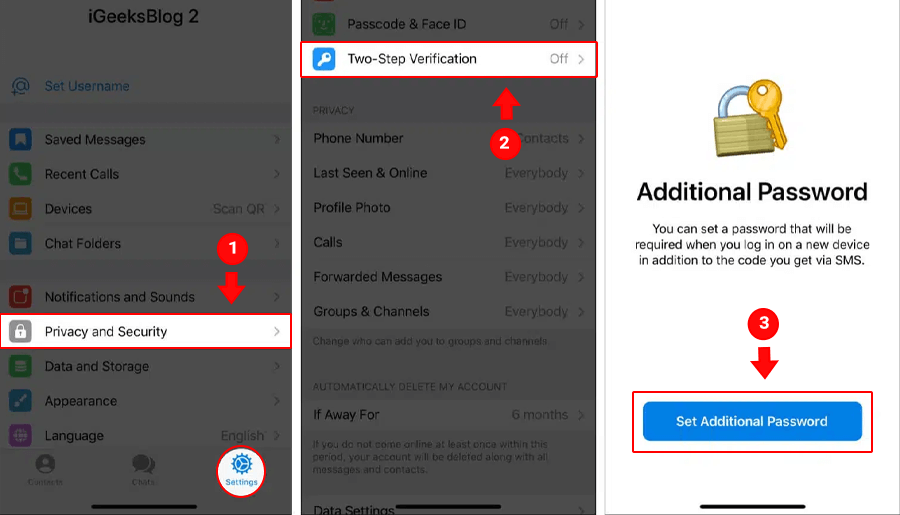900x515 pixels.
Task: Click the Appearance brush icon
Action: tap(20, 401)
